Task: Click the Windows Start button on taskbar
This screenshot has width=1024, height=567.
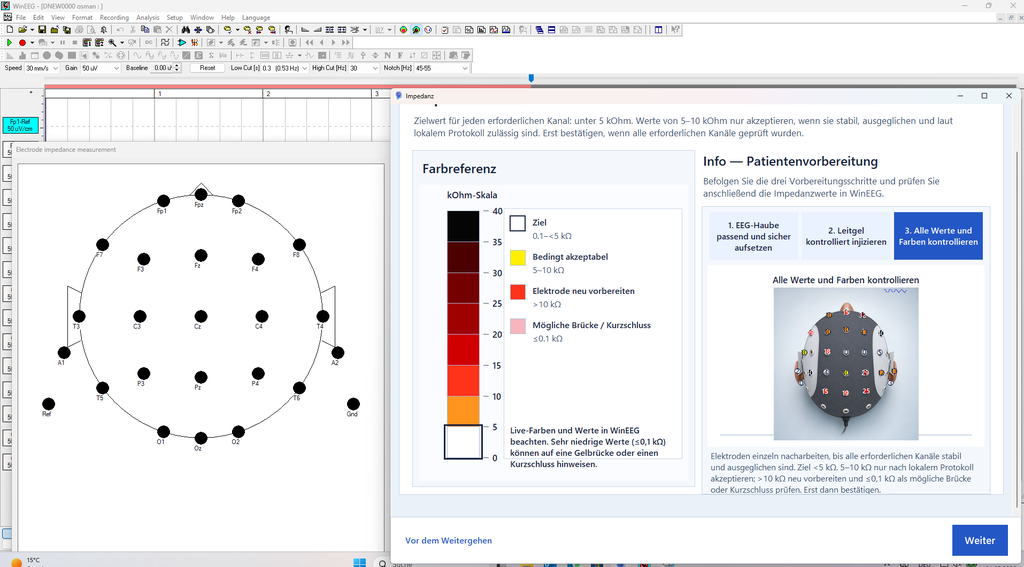Action: point(360,562)
